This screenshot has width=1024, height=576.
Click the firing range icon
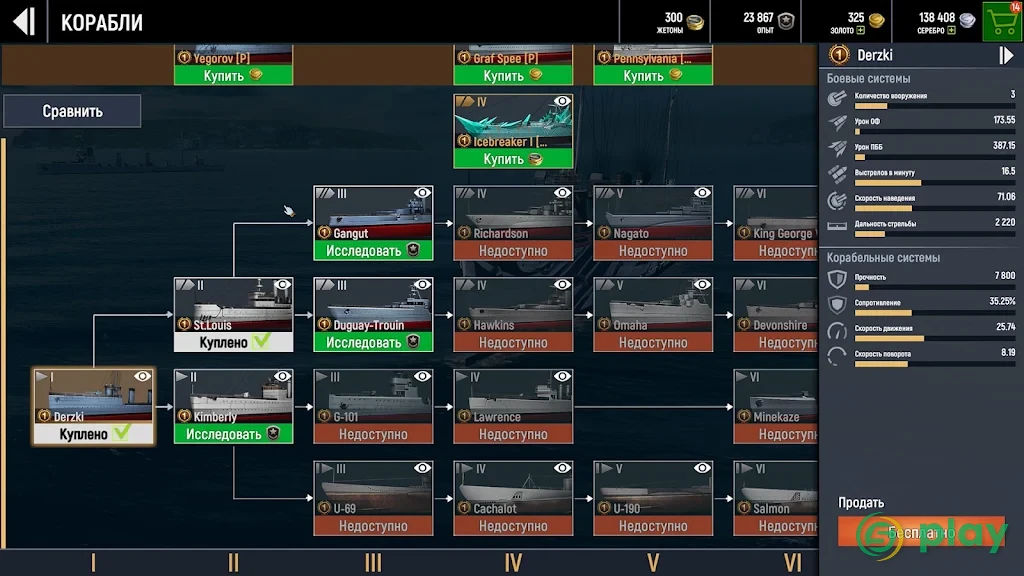tap(837, 226)
